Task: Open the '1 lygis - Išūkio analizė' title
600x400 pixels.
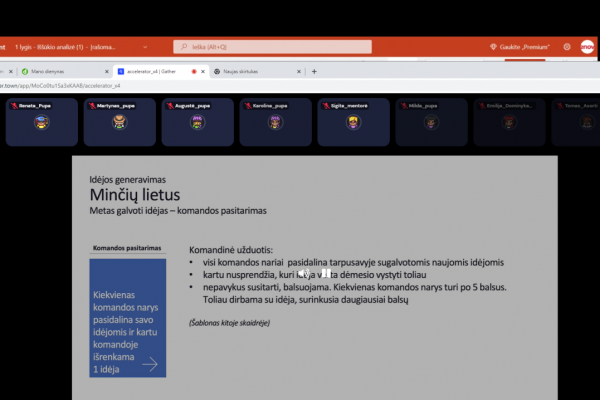Action: (65, 47)
